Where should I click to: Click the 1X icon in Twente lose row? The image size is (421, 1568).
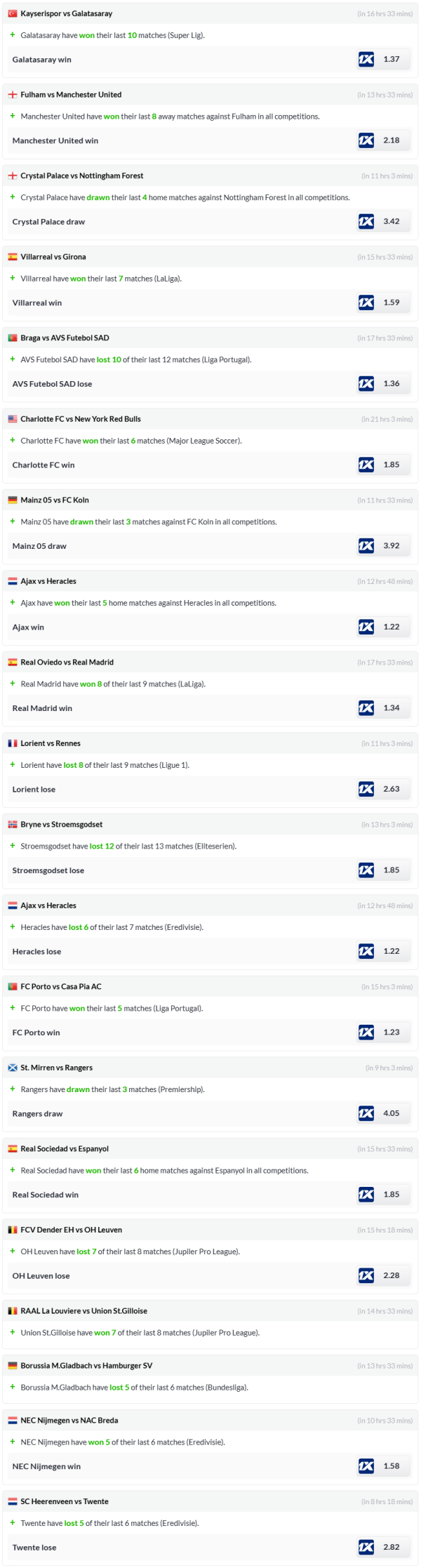(x=366, y=1547)
